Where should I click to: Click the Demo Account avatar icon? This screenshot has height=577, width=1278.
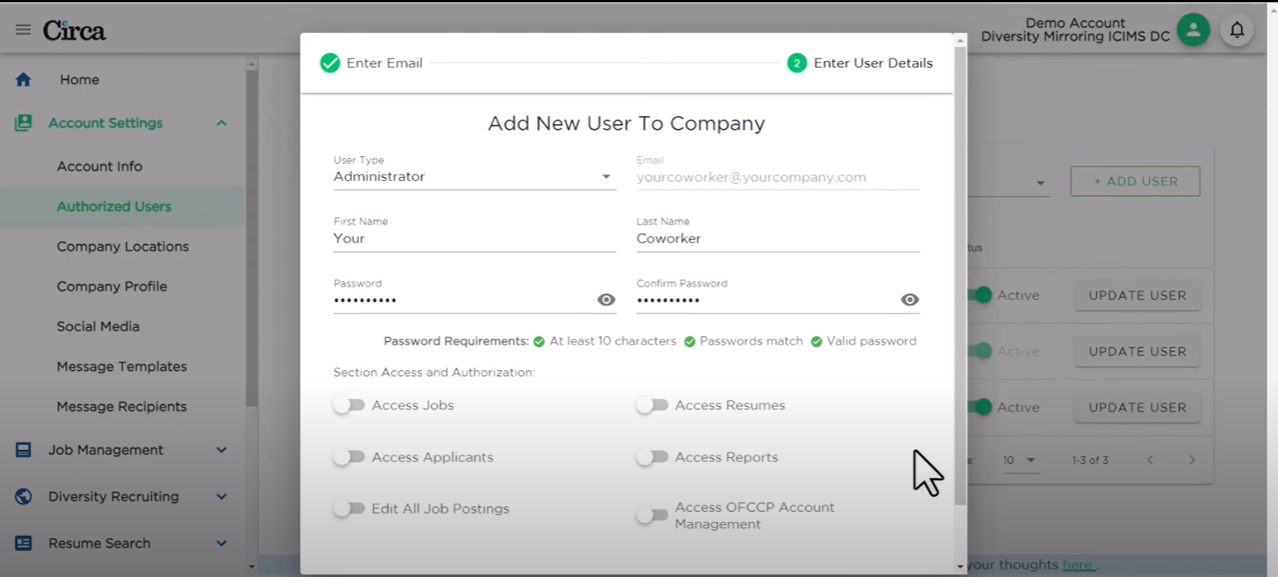(x=1192, y=29)
